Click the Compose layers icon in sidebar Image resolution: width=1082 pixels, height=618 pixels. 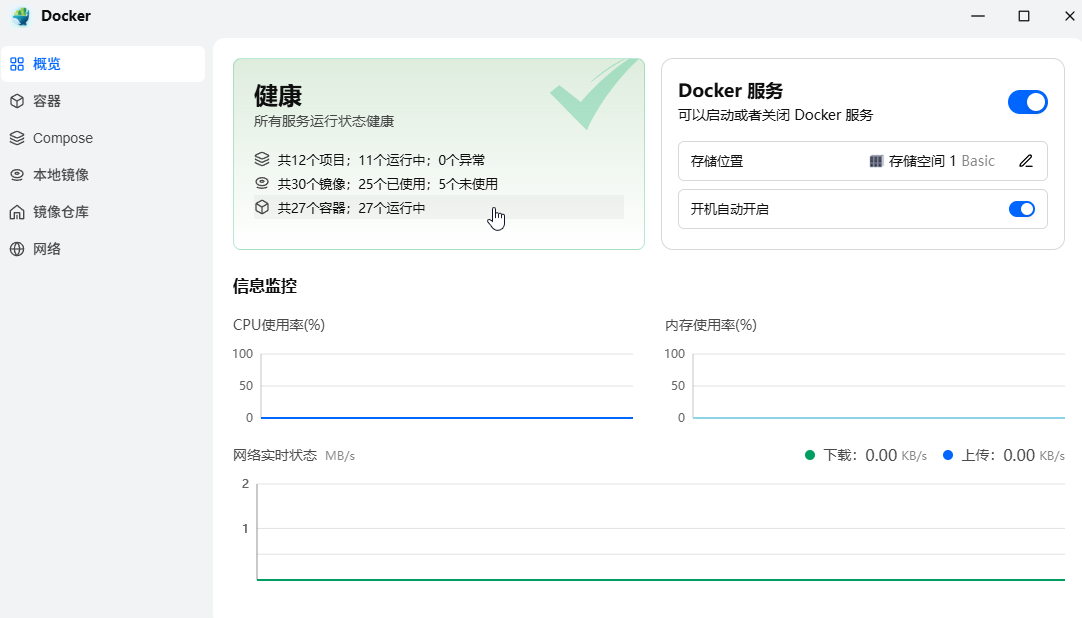21,137
